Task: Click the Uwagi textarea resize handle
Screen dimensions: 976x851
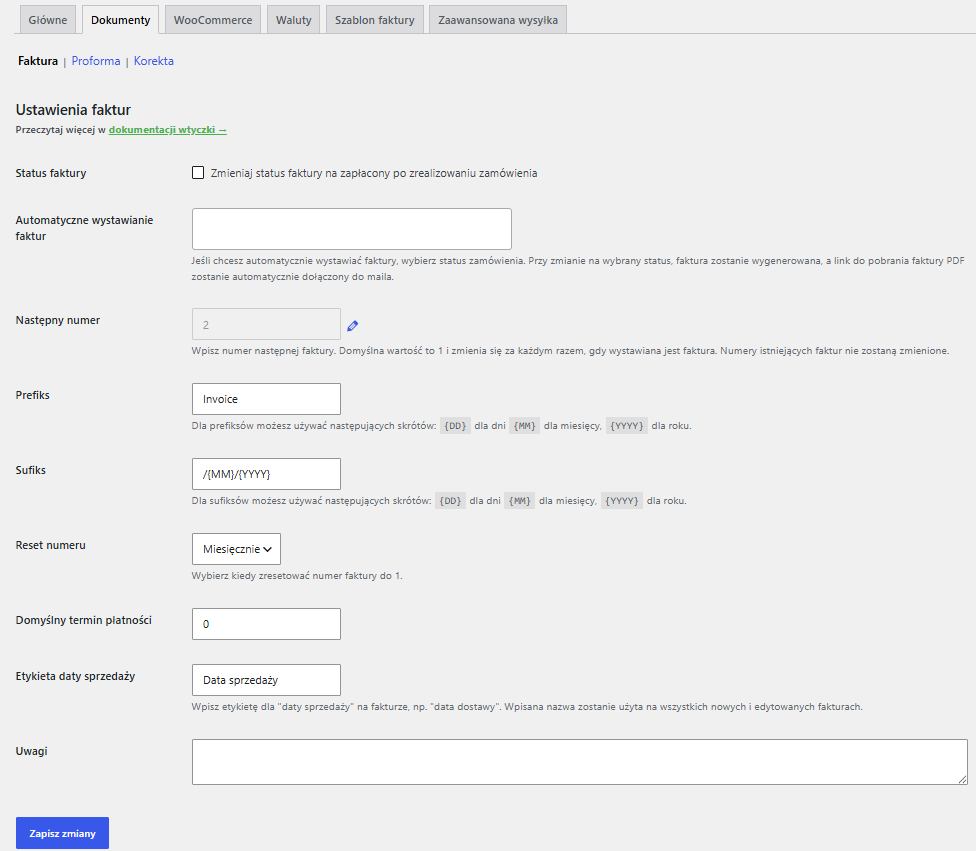Action: click(x=962, y=779)
